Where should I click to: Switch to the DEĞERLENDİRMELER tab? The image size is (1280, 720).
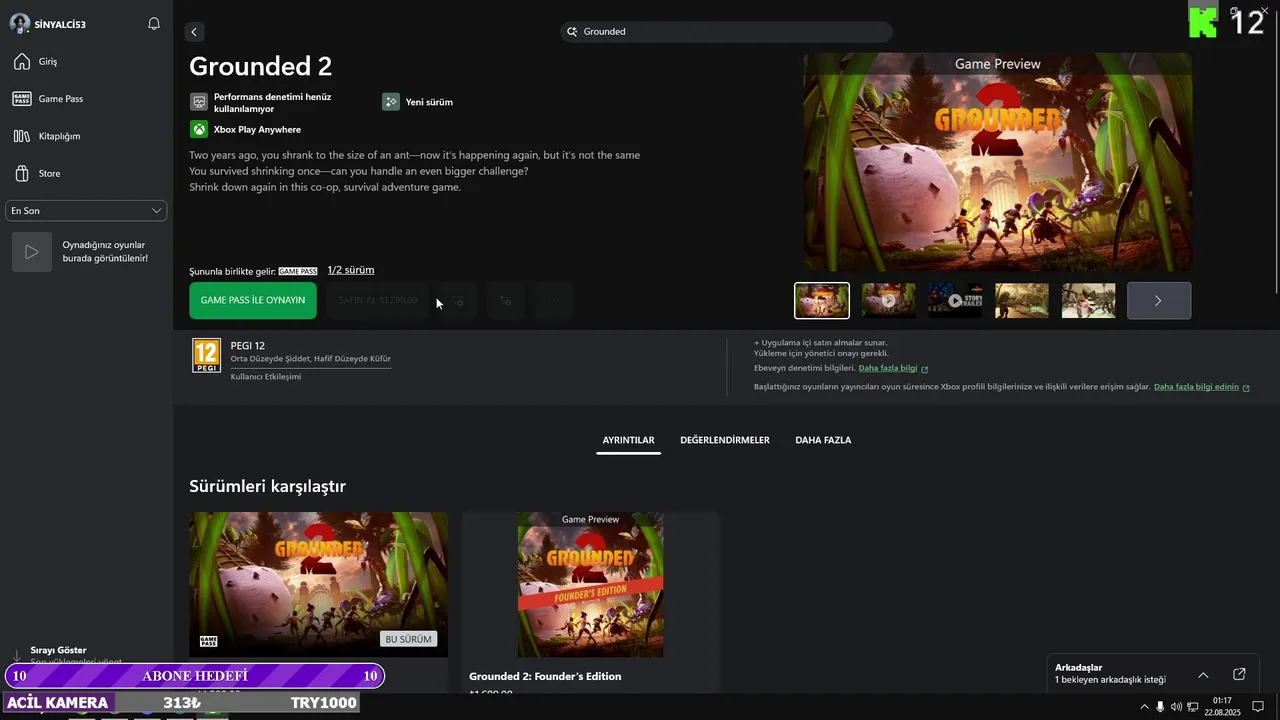pos(725,440)
